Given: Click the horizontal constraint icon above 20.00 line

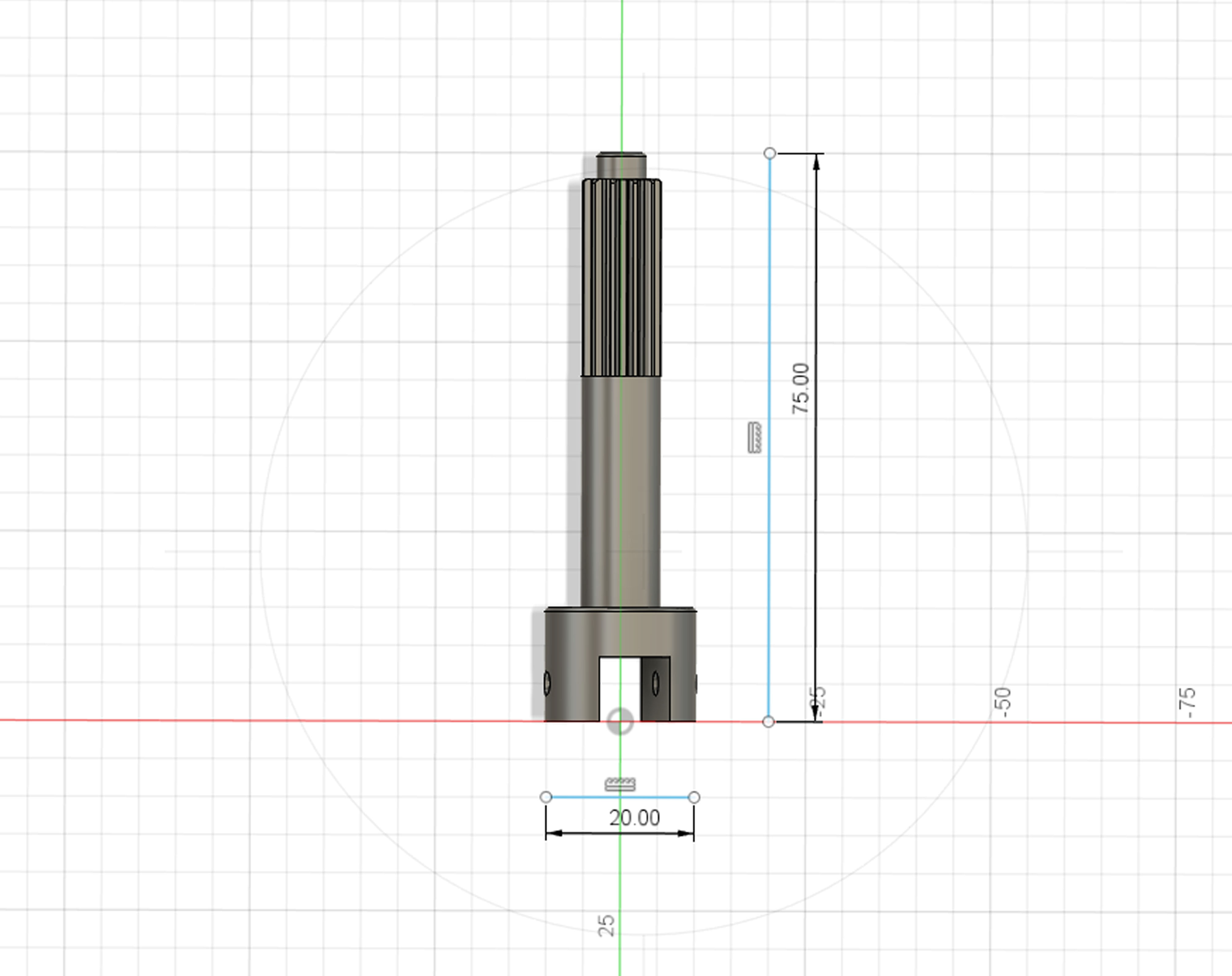Looking at the screenshot, I should pos(620,784).
